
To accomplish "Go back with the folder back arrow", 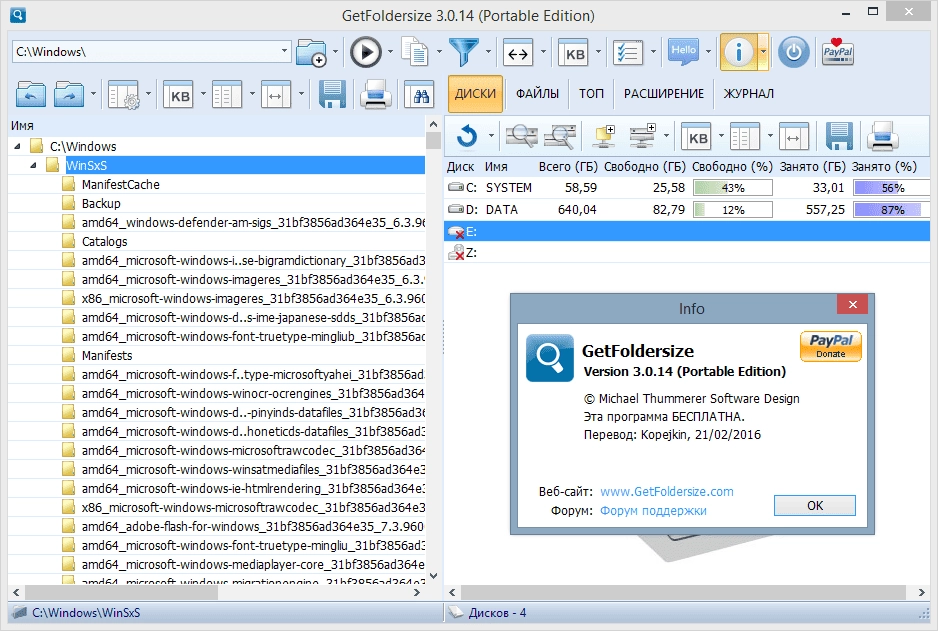I will (x=31, y=95).
